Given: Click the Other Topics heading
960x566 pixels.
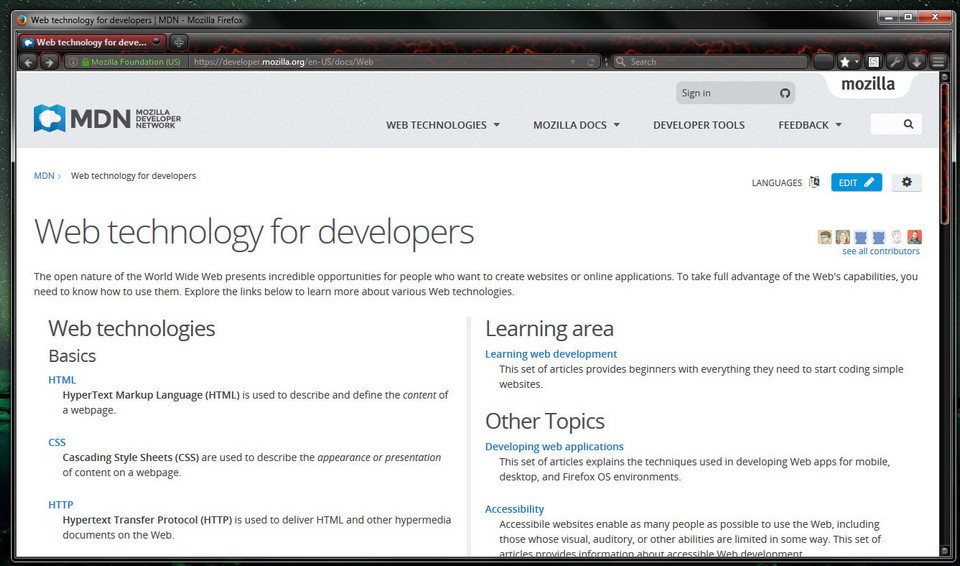Looking at the screenshot, I should 545,421.
